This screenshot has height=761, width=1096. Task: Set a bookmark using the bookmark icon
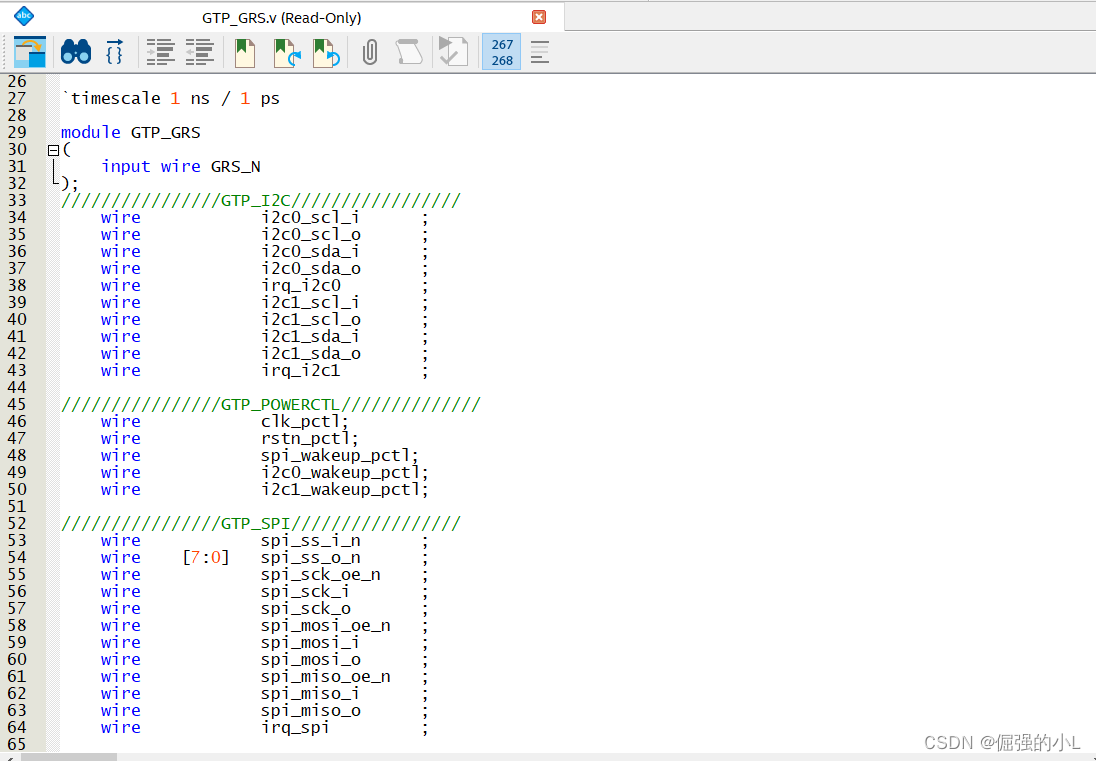[x=244, y=52]
